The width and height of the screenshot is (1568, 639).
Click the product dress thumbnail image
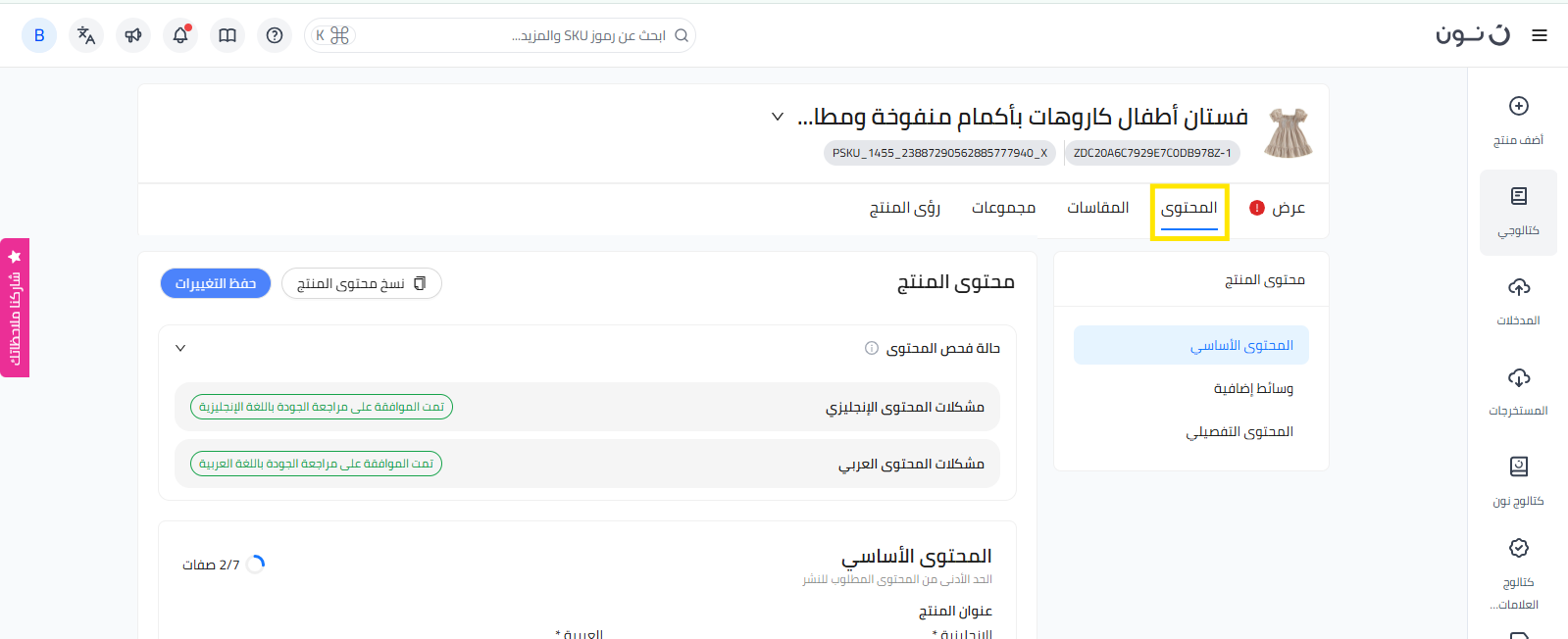coord(1288,133)
